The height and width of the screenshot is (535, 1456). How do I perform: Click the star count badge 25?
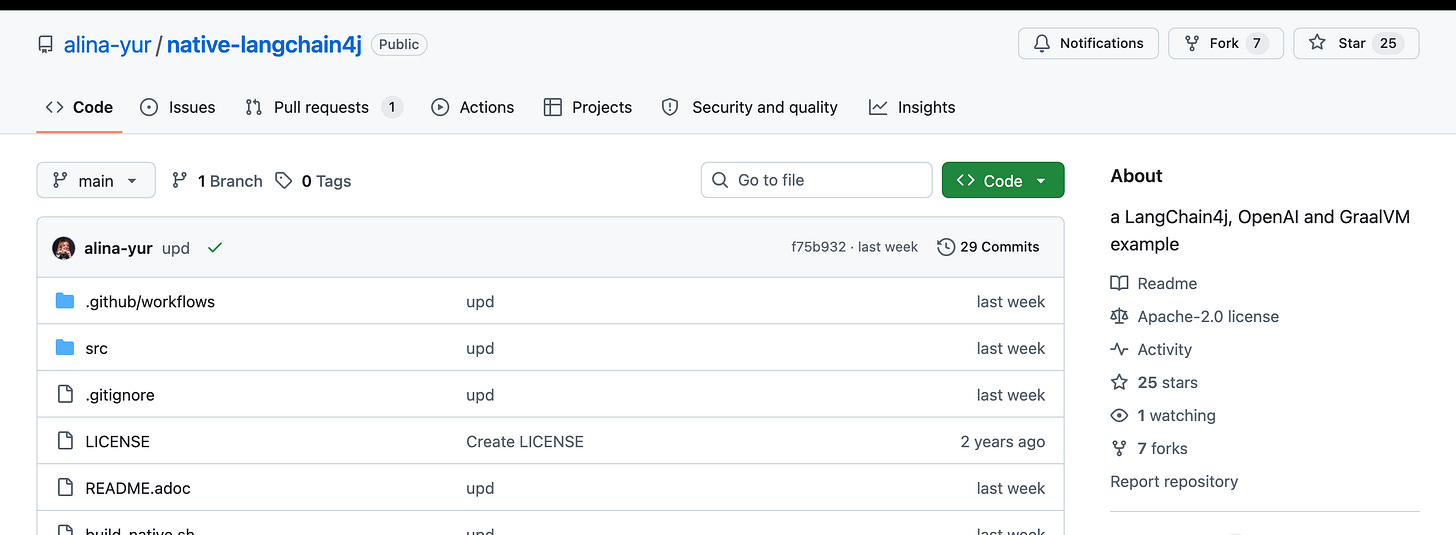point(1388,43)
